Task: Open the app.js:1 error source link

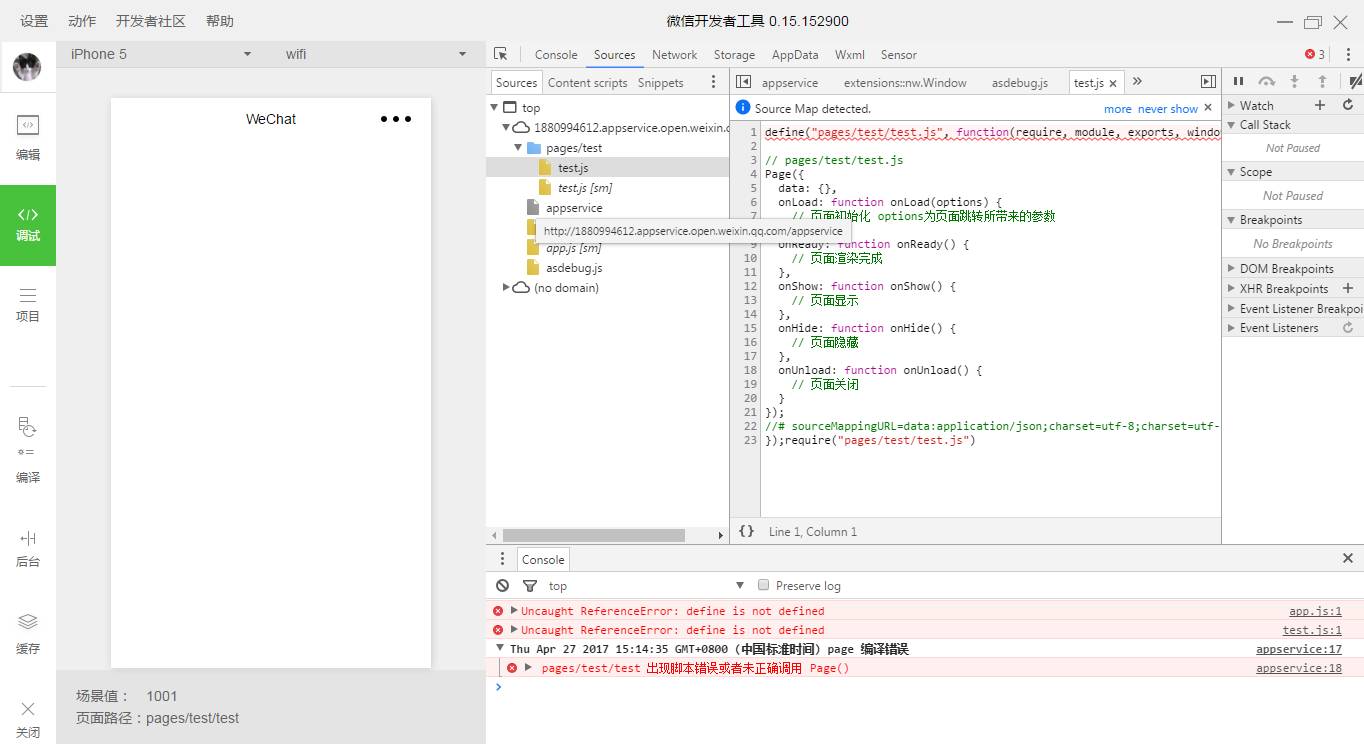Action: pos(1314,611)
